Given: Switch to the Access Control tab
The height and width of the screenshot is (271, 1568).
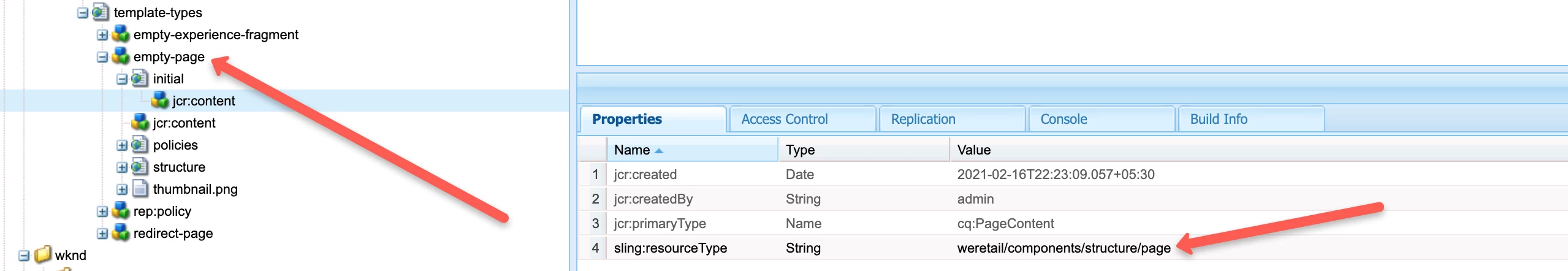Looking at the screenshot, I should [x=784, y=119].
